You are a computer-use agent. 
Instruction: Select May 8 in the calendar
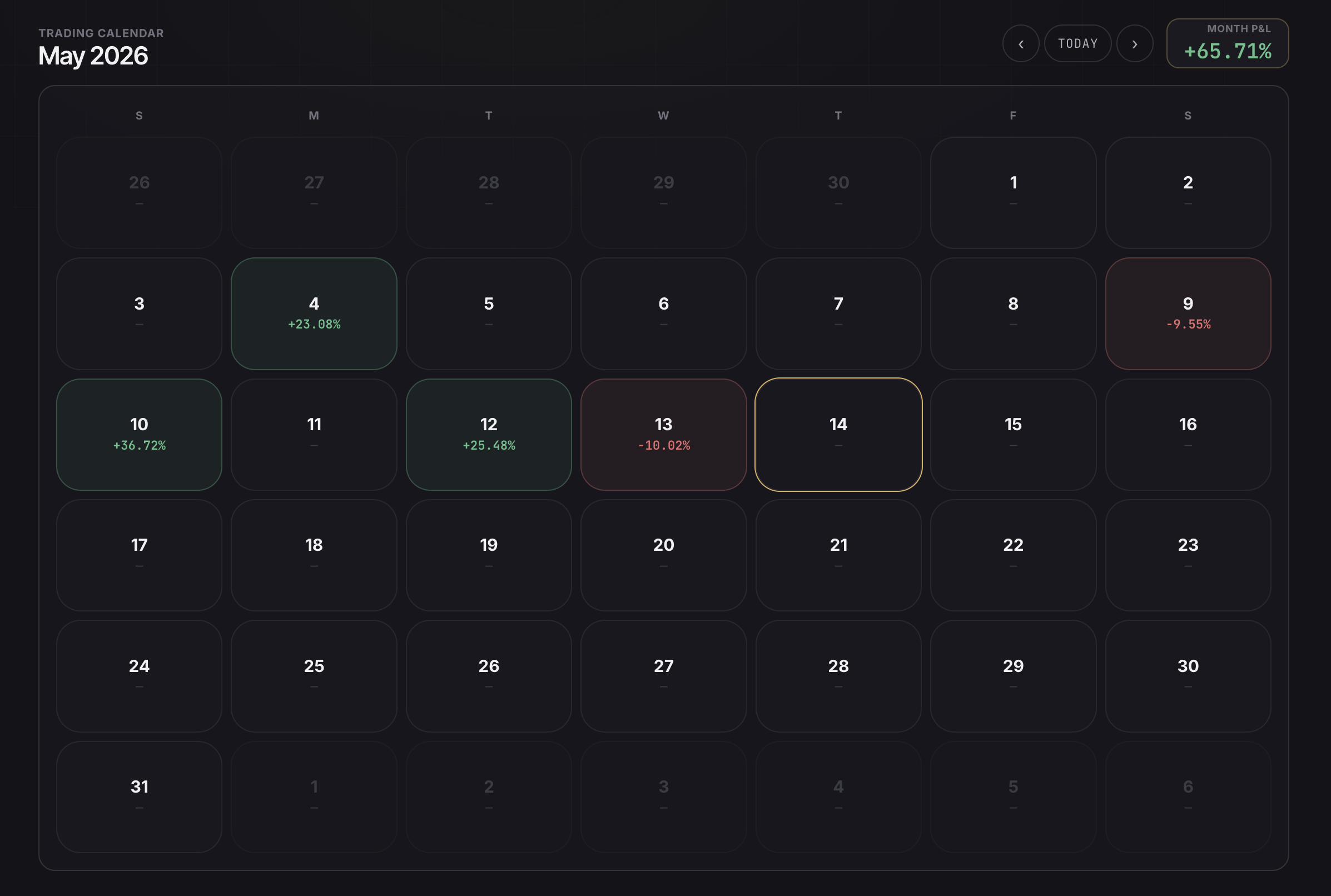pyautogui.click(x=1013, y=313)
